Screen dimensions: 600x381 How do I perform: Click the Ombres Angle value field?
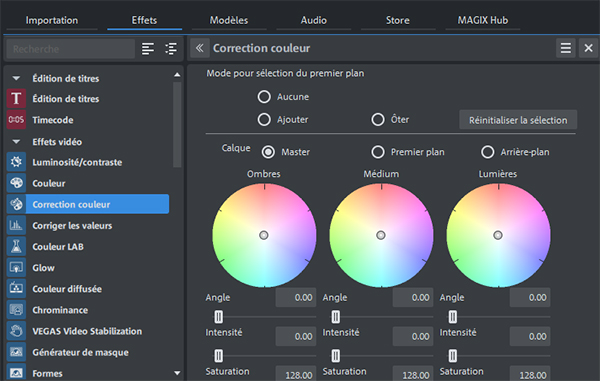[x=296, y=297]
